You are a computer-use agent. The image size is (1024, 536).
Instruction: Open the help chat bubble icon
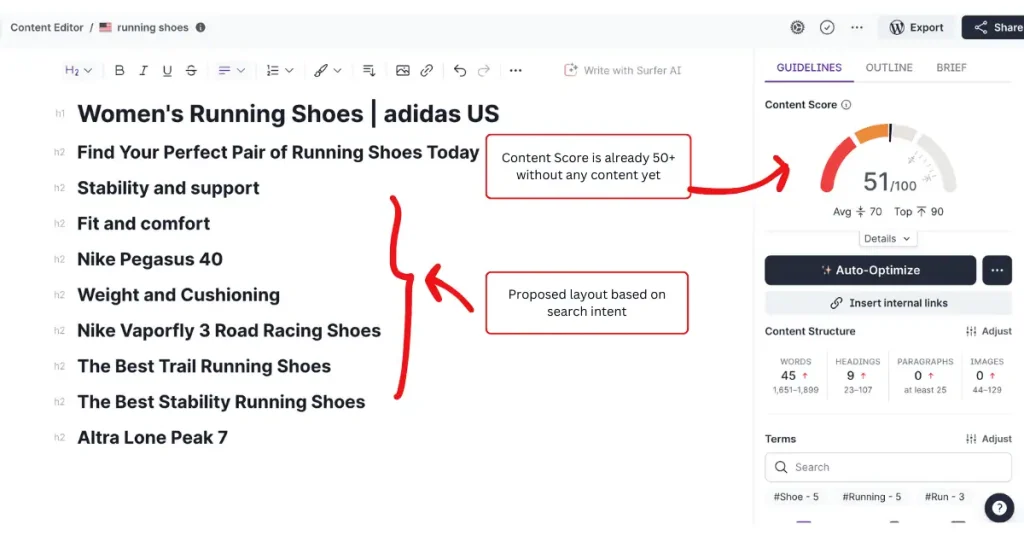click(x=999, y=507)
